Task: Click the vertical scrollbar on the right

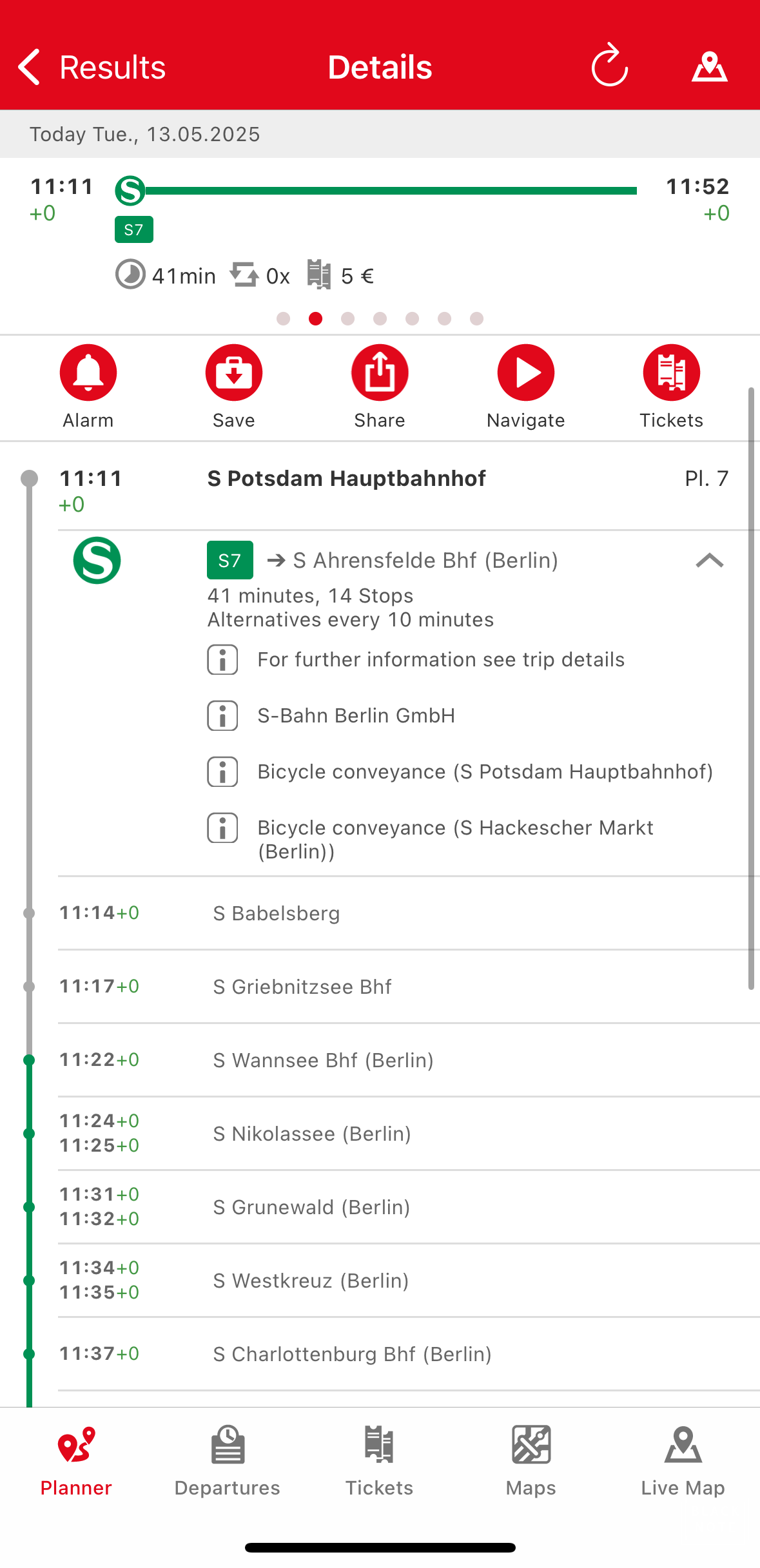Action: click(x=751, y=688)
